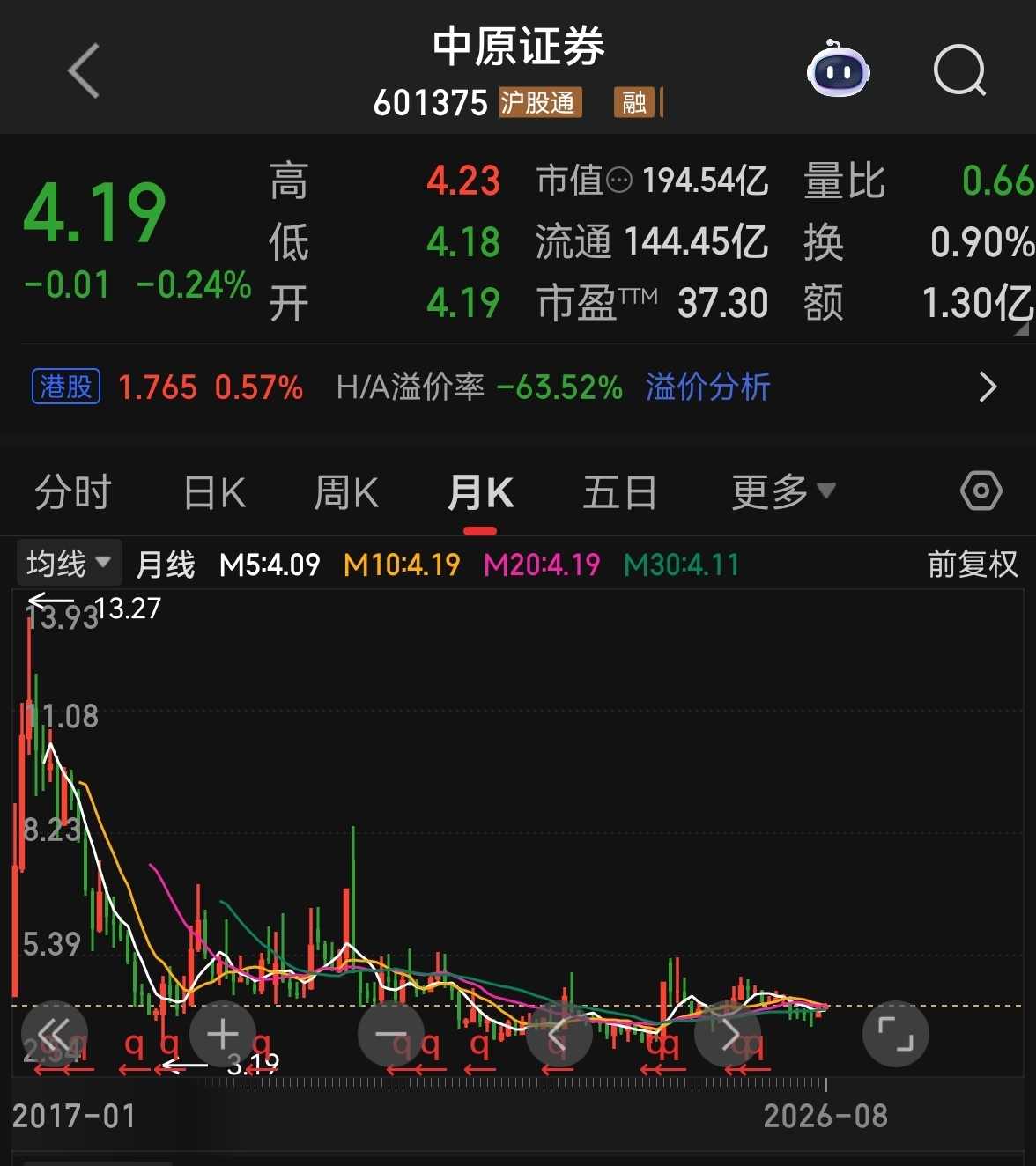Tap the 沪股通 badge
The height and width of the screenshot is (1166, 1036).
[540, 102]
